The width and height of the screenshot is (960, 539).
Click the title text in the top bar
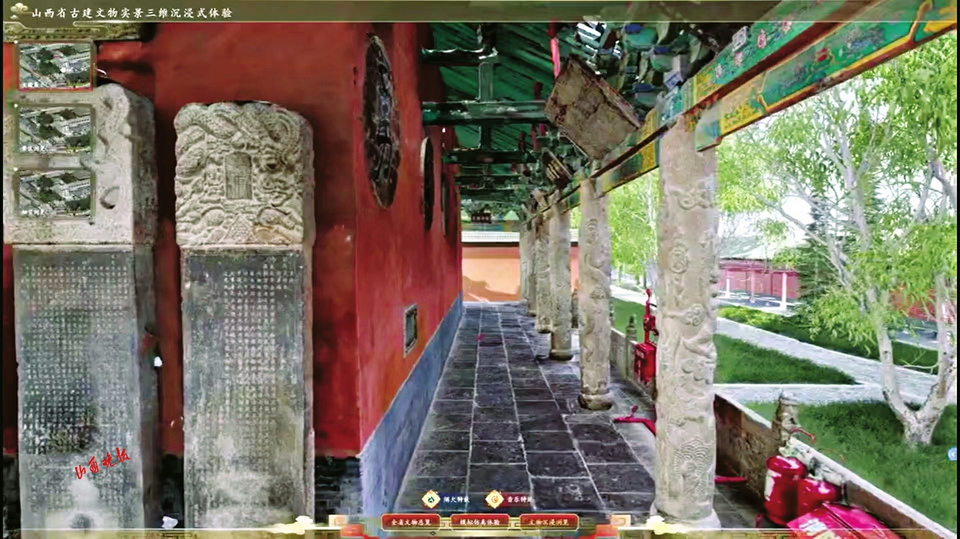point(130,12)
